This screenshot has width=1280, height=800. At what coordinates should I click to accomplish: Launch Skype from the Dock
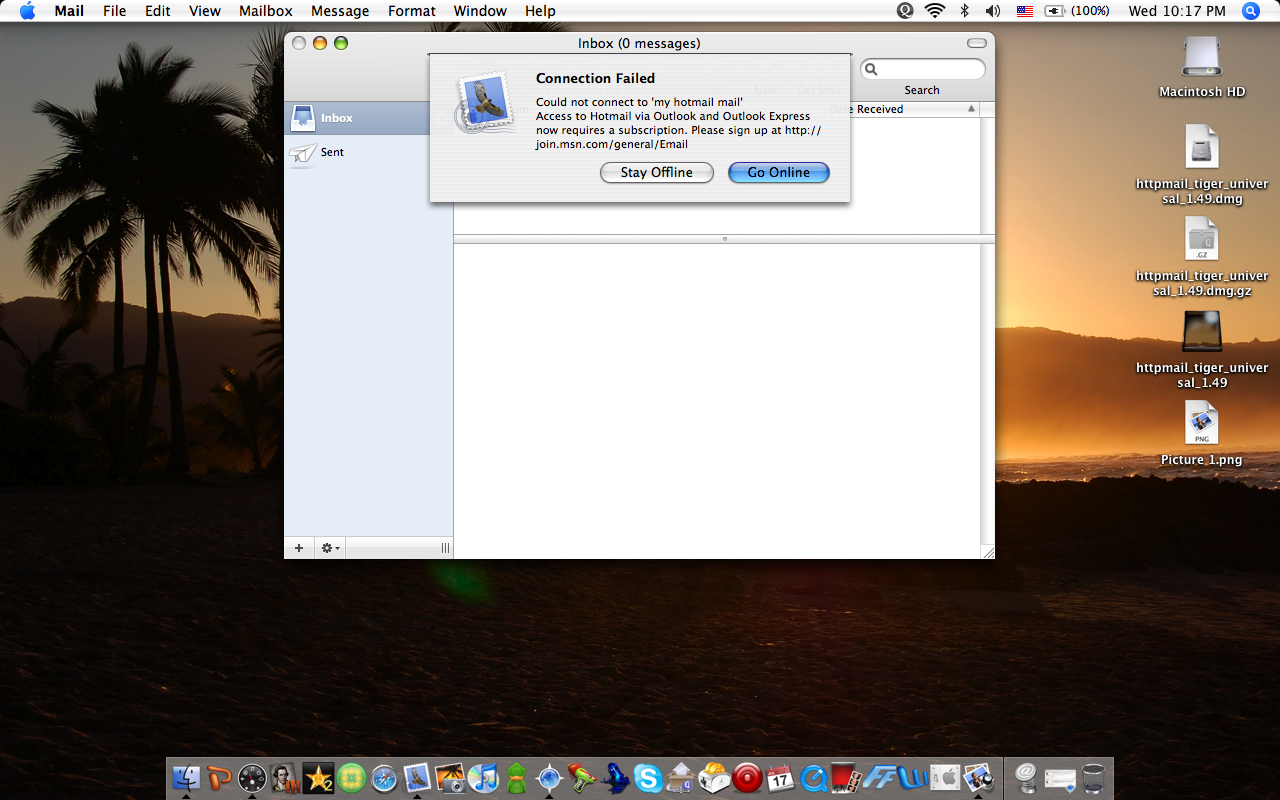click(x=648, y=778)
